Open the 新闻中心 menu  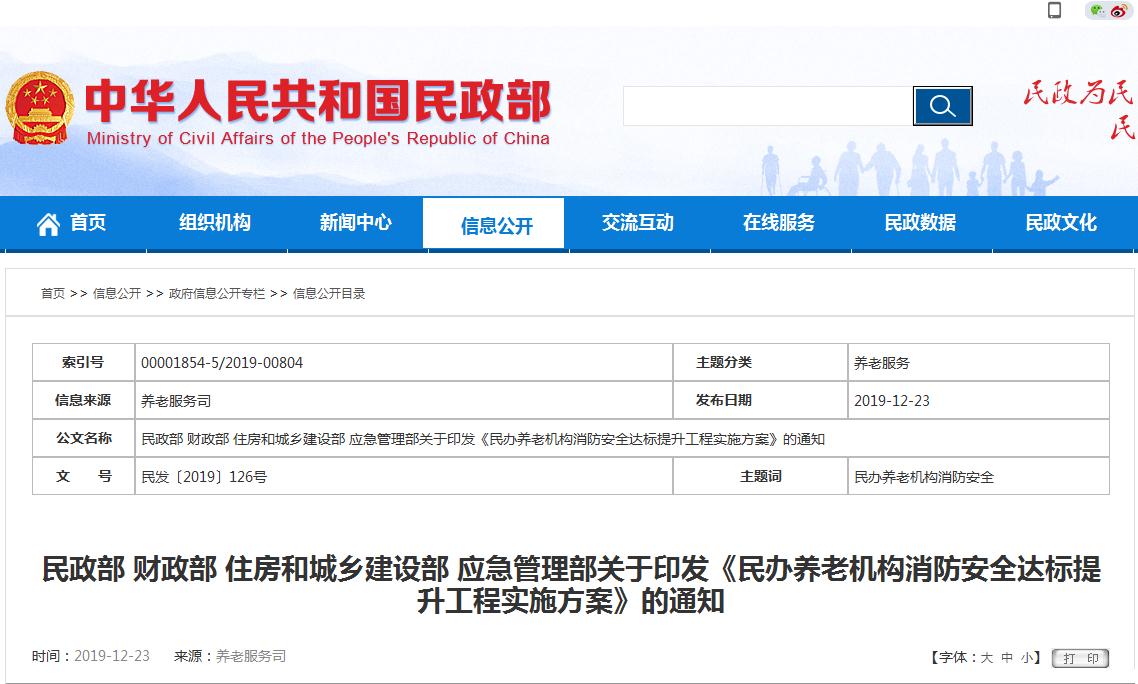(x=356, y=222)
